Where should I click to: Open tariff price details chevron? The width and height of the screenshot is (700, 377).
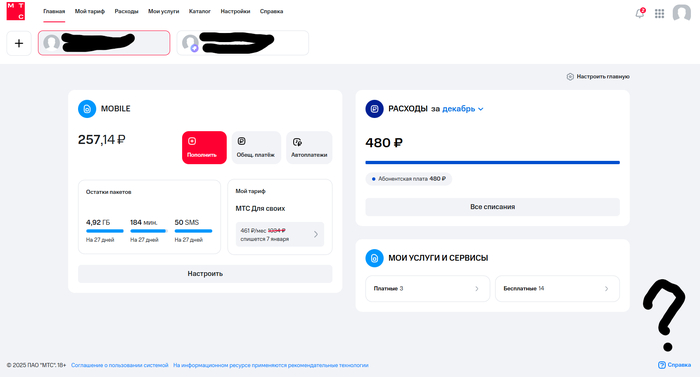point(316,235)
